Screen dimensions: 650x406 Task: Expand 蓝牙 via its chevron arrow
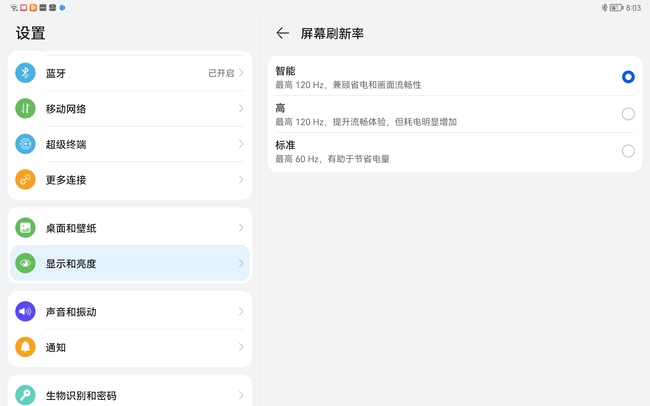click(241, 73)
